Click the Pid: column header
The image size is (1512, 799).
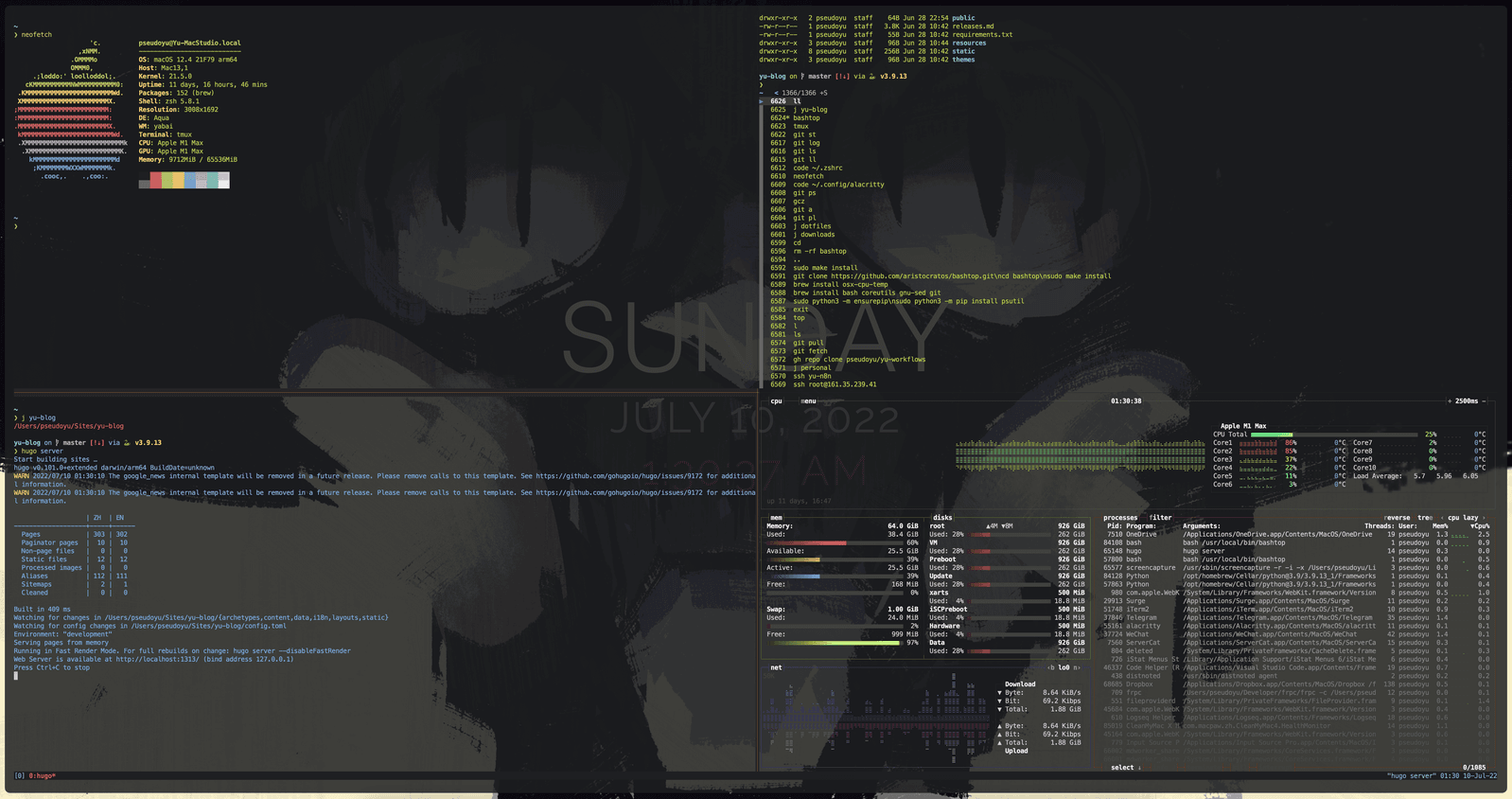[x=1114, y=526]
